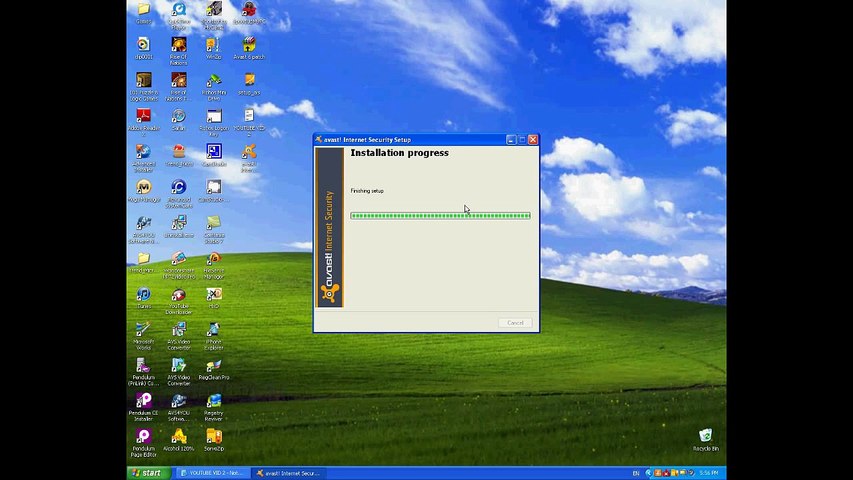Viewport: 853px width, 480px height.
Task: Open the avast! Internet Security desktop shortcut
Action: (x=249, y=157)
